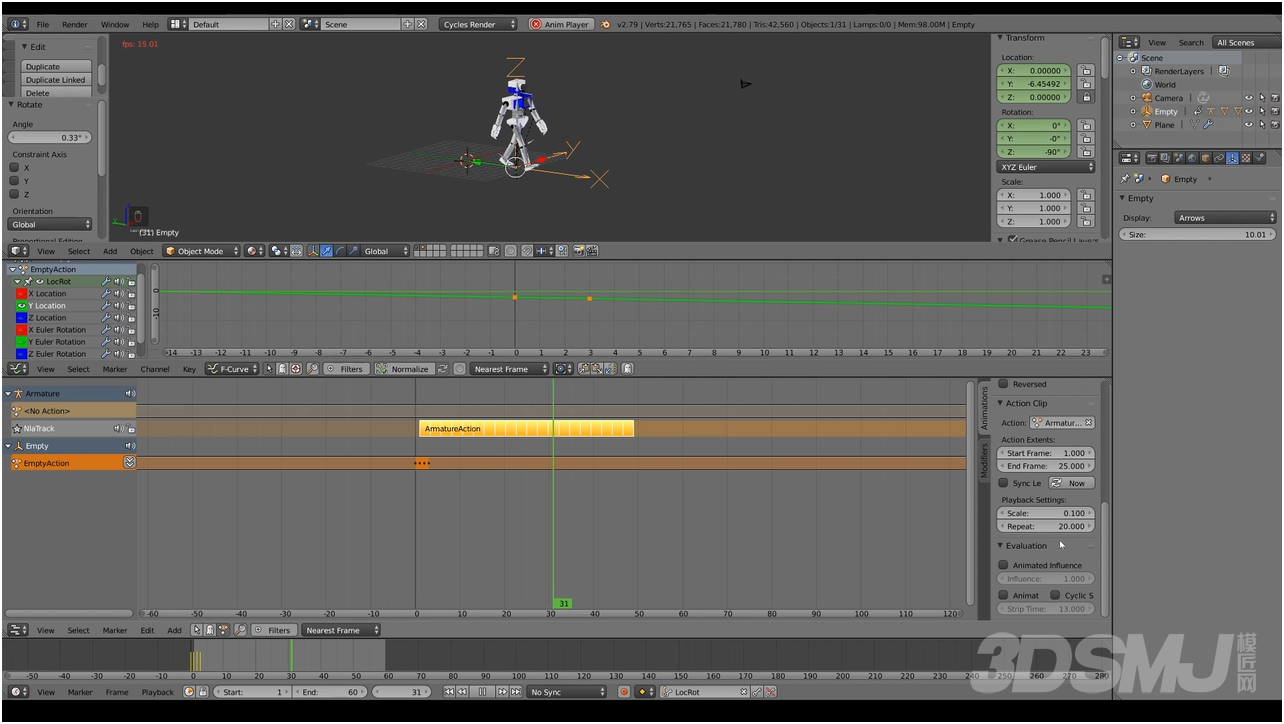Open the Object properties tab cube icon

tap(1204, 158)
